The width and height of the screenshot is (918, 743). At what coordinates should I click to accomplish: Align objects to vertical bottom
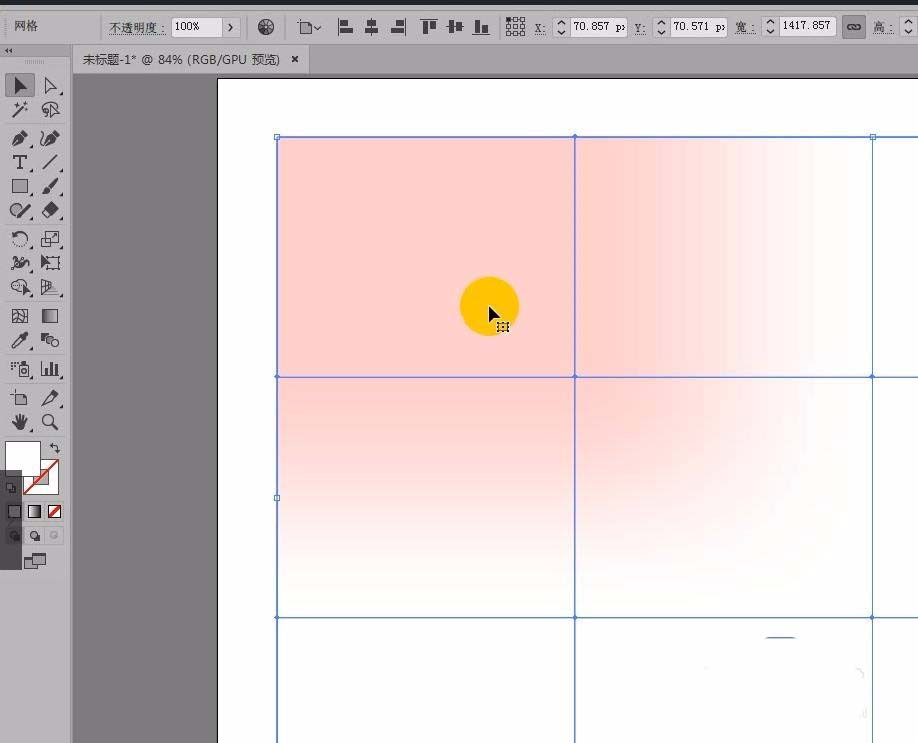pos(481,27)
